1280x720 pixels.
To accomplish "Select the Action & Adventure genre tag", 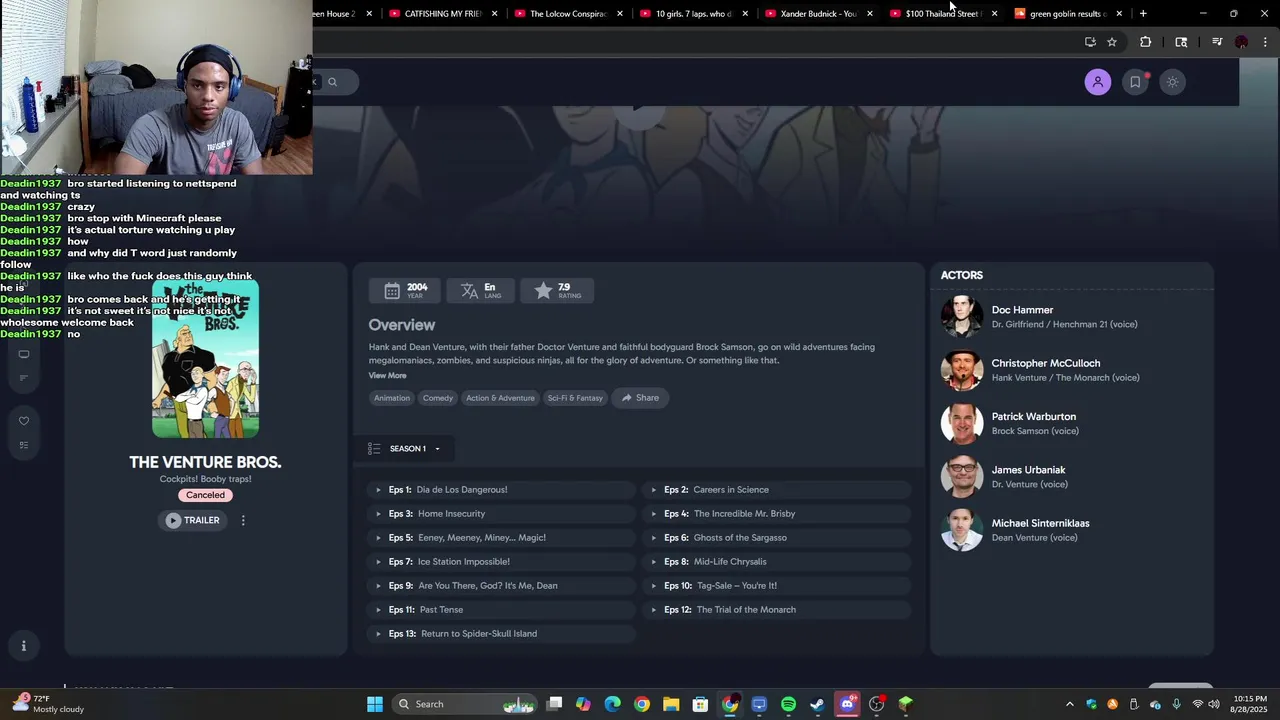I will (500, 398).
